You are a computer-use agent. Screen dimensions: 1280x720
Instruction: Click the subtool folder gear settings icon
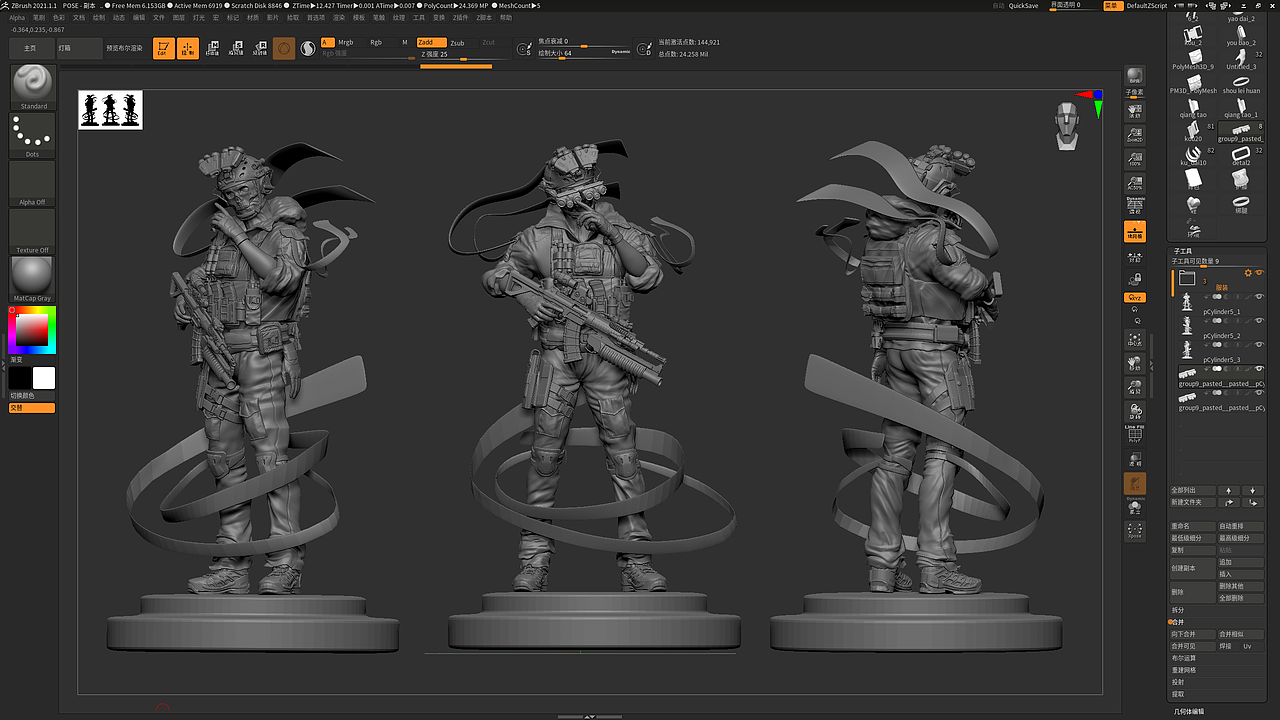[x=1248, y=273]
